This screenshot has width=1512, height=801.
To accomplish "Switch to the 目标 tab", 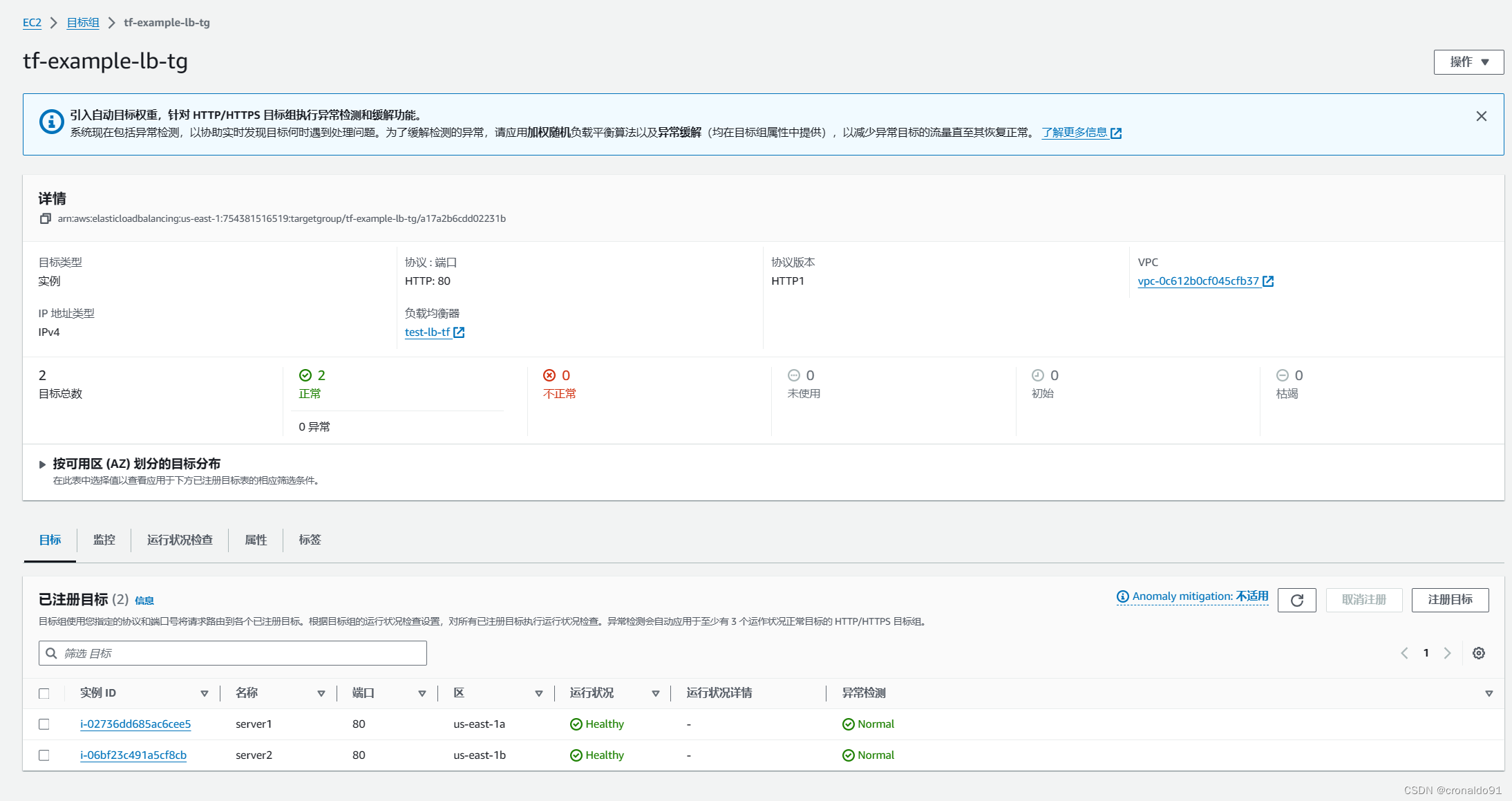I will point(50,540).
